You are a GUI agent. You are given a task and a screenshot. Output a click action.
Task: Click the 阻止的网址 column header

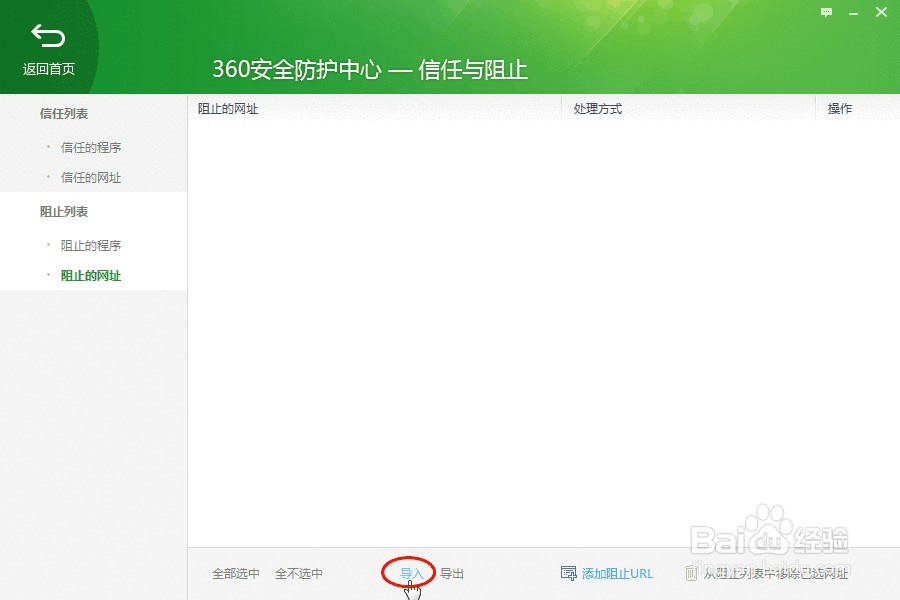pos(228,109)
